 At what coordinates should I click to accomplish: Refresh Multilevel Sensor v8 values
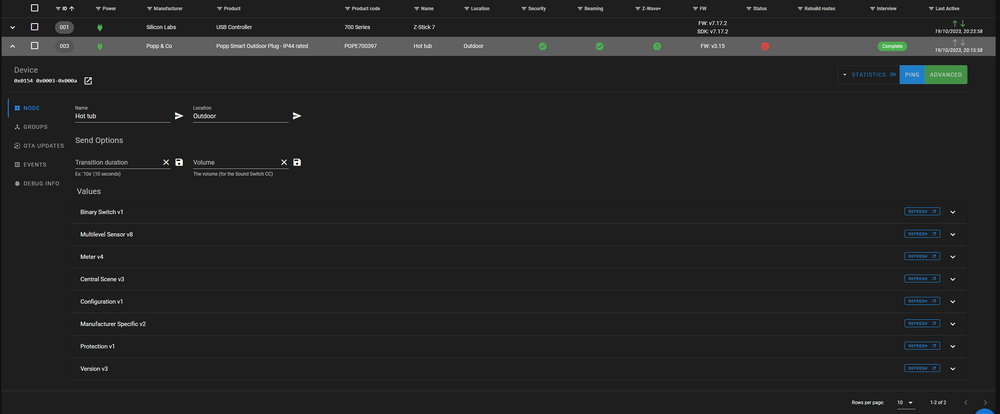[922, 234]
